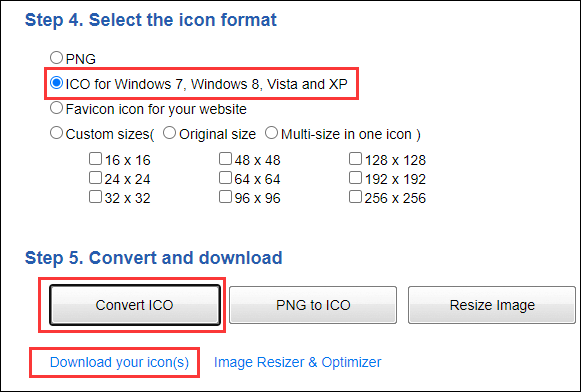Open the Download your icon(s) link

click(x=119, y=362)
